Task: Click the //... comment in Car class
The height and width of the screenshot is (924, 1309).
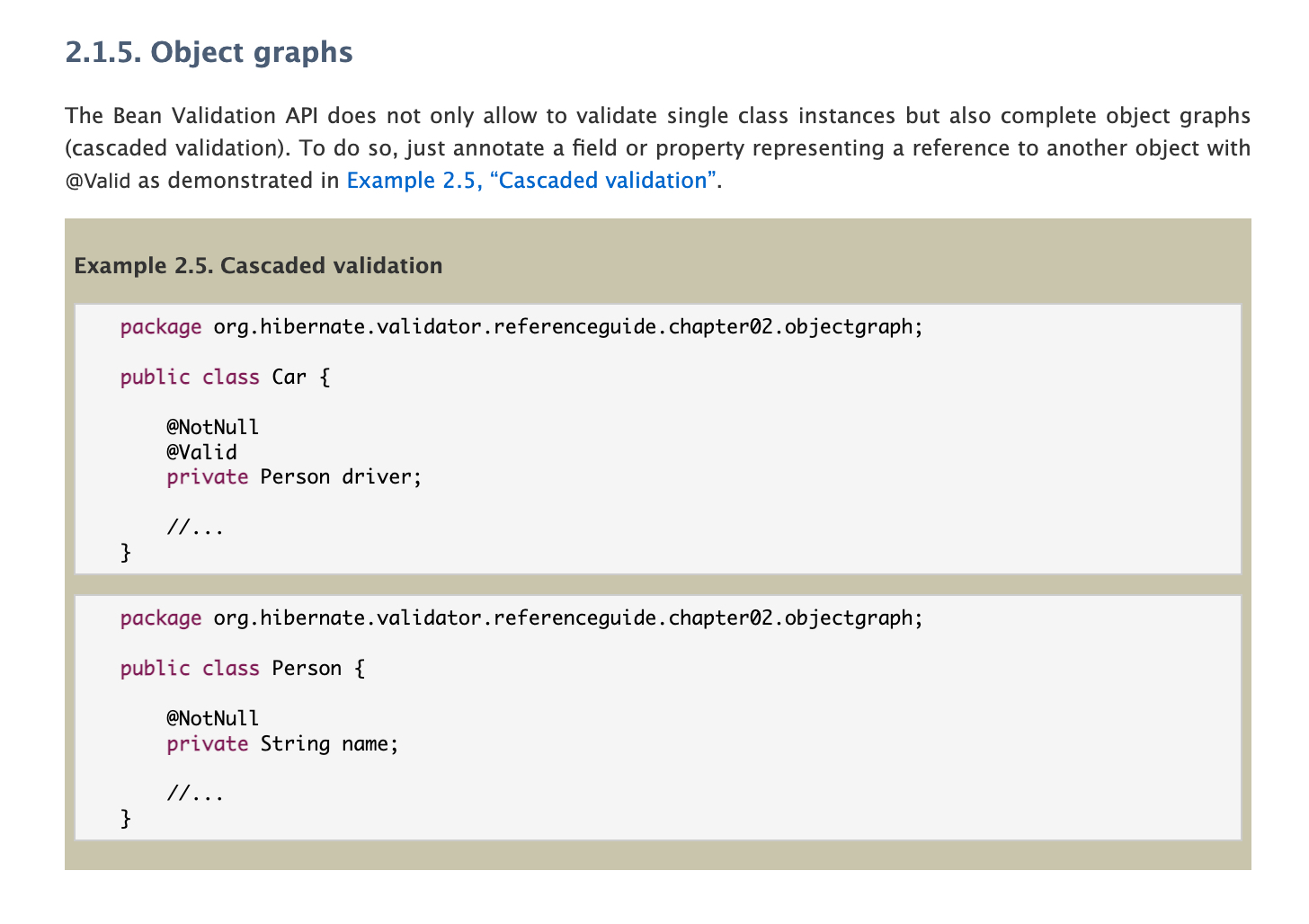Action: click(x=195, y=528)
